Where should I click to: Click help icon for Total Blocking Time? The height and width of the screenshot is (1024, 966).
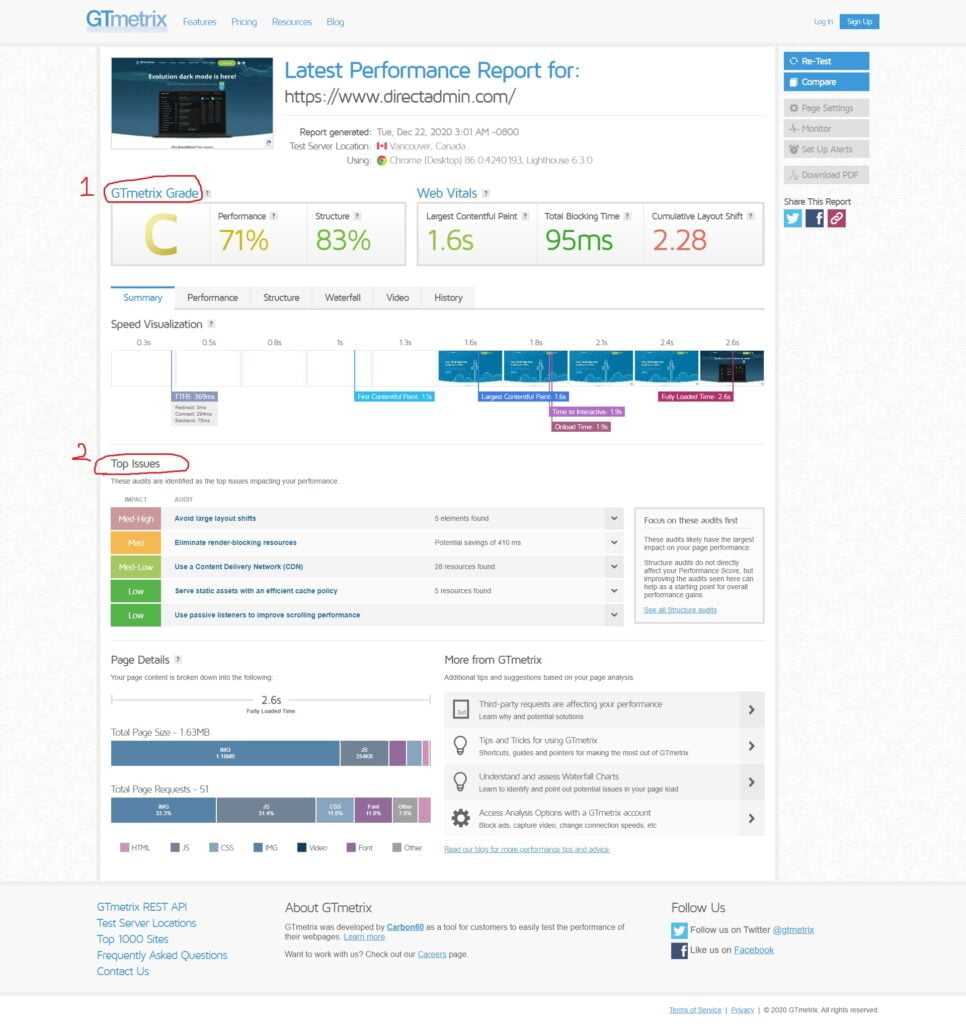[x=628, y=216]
